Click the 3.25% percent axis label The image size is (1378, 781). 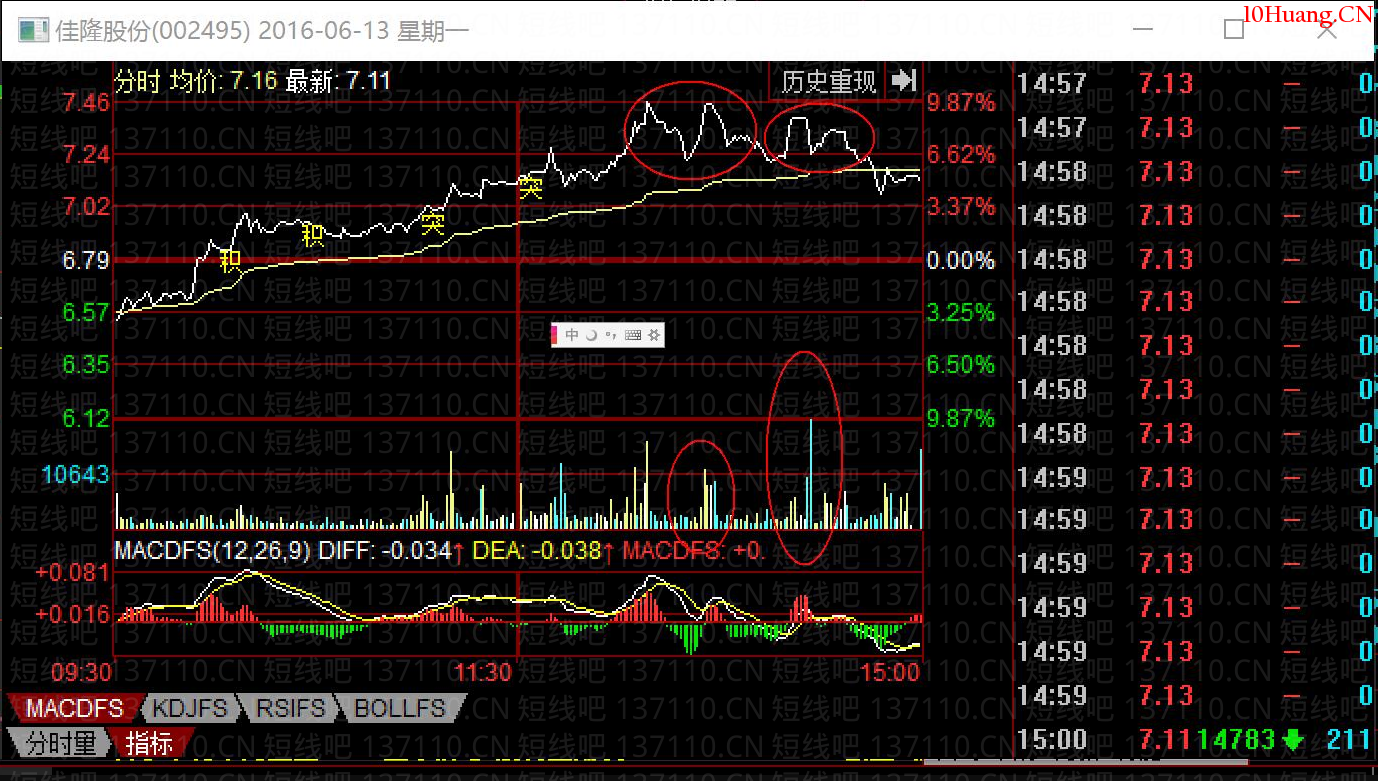[961, 313]
